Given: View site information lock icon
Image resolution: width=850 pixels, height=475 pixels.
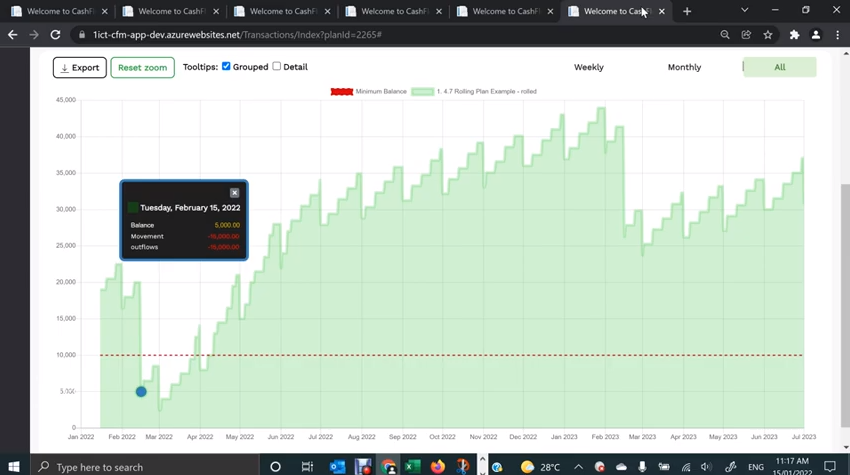Looking at the screenshot, I should 82,35.
